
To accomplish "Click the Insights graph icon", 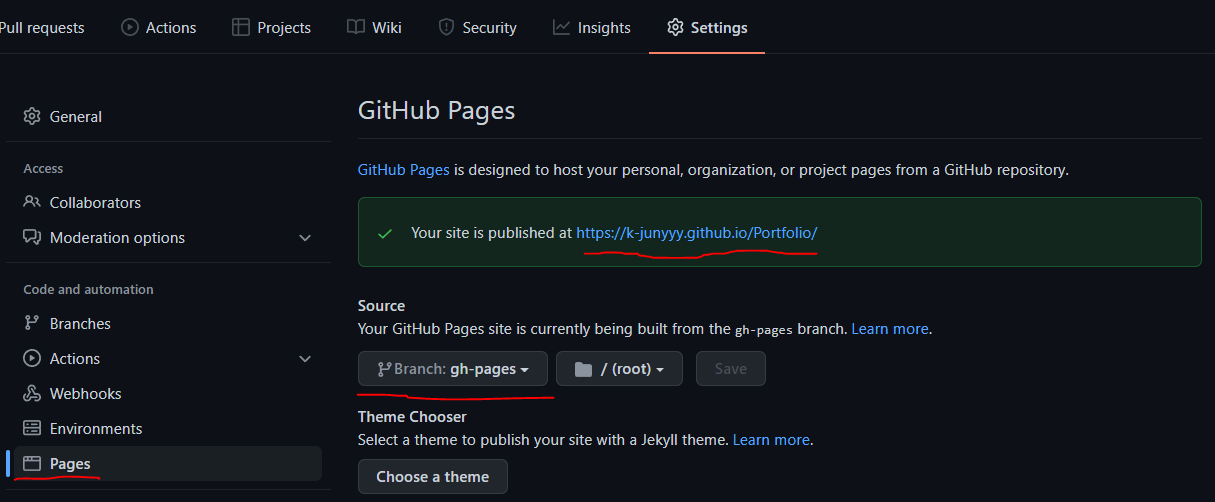I will 561,27.
